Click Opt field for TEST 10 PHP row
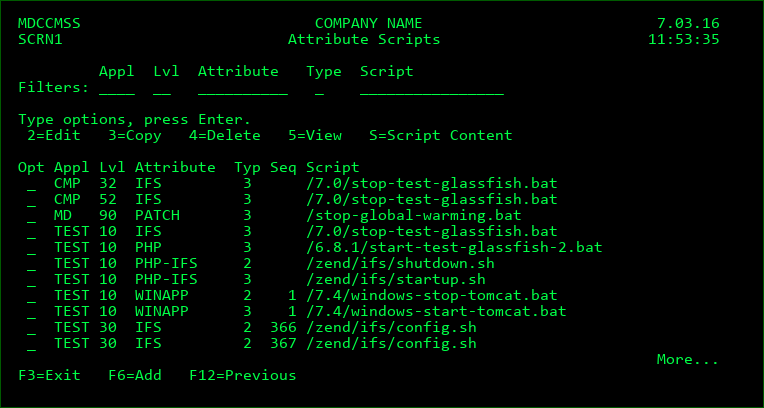The height and width of the screenshot is (408, 764). [32, 248]
